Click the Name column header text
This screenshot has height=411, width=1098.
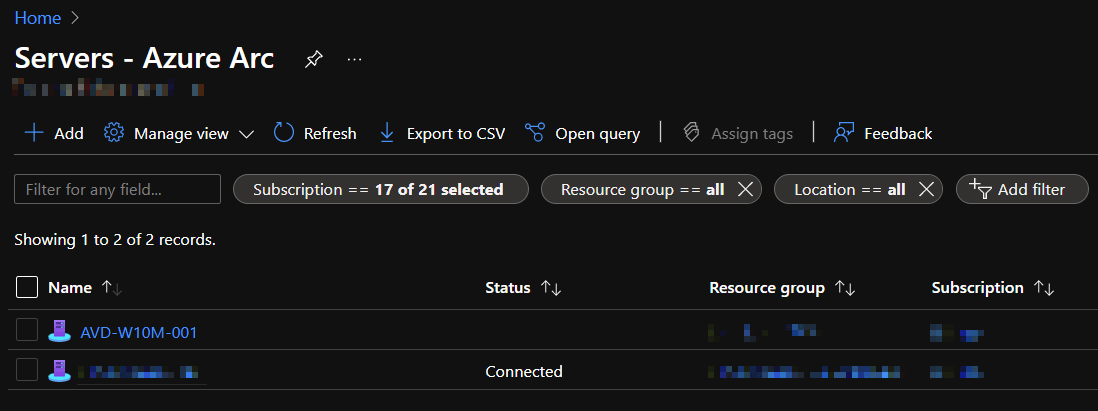coord(70,288)
